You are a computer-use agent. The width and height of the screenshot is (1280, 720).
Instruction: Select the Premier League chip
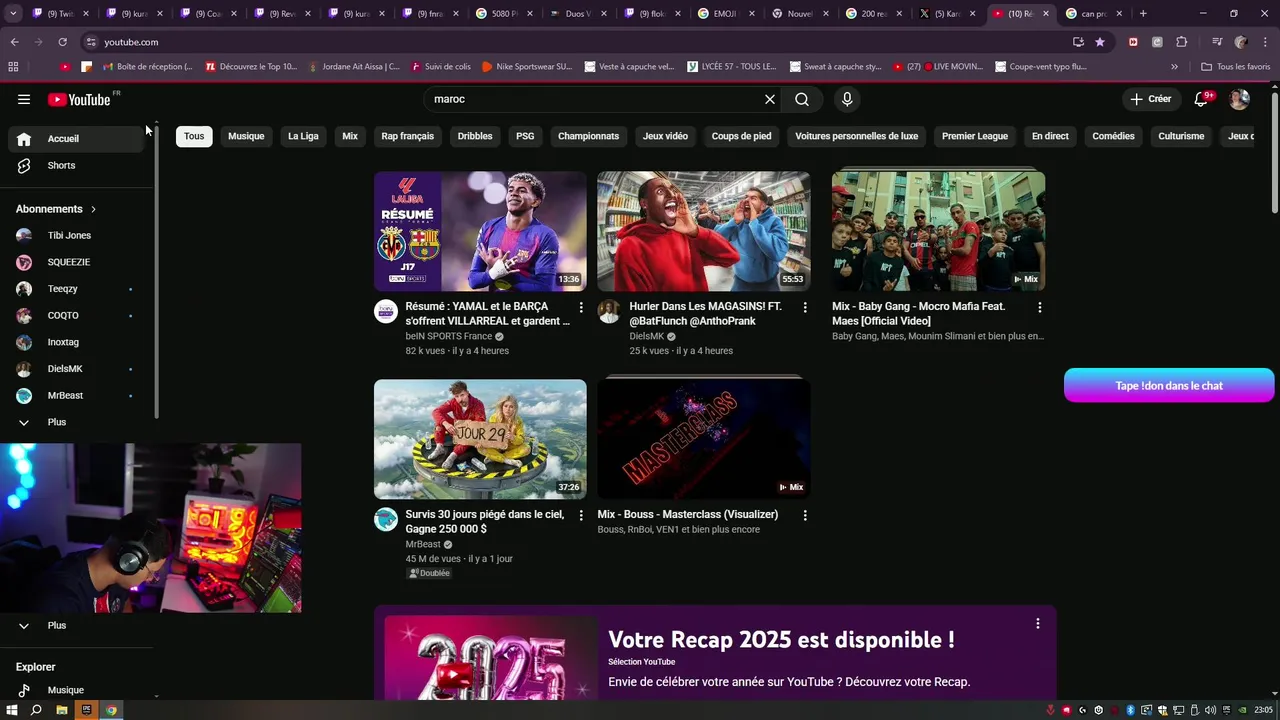coord(975,136)
